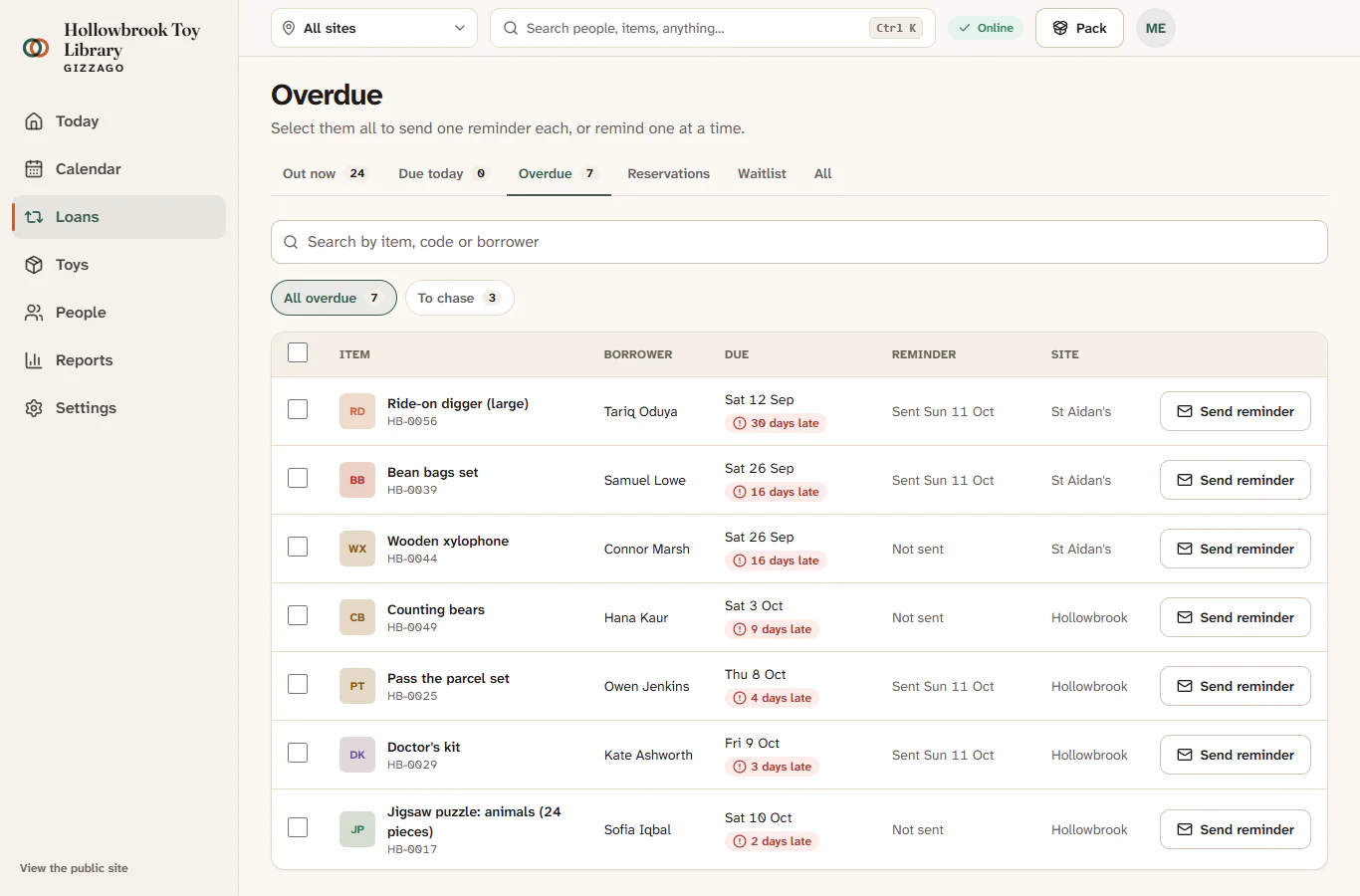Check the Pass the parcel set row
Screen dimensions: 1360x896
298,684
